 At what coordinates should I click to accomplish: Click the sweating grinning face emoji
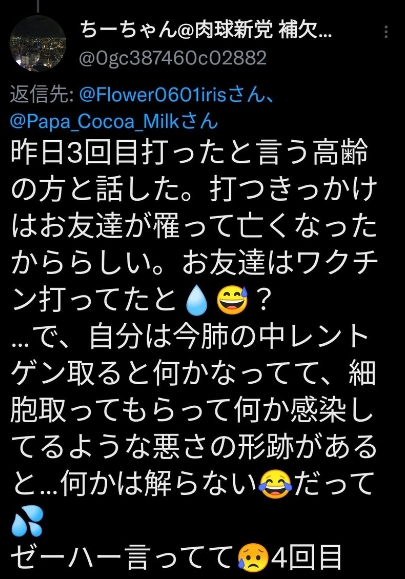pos(231,299)
